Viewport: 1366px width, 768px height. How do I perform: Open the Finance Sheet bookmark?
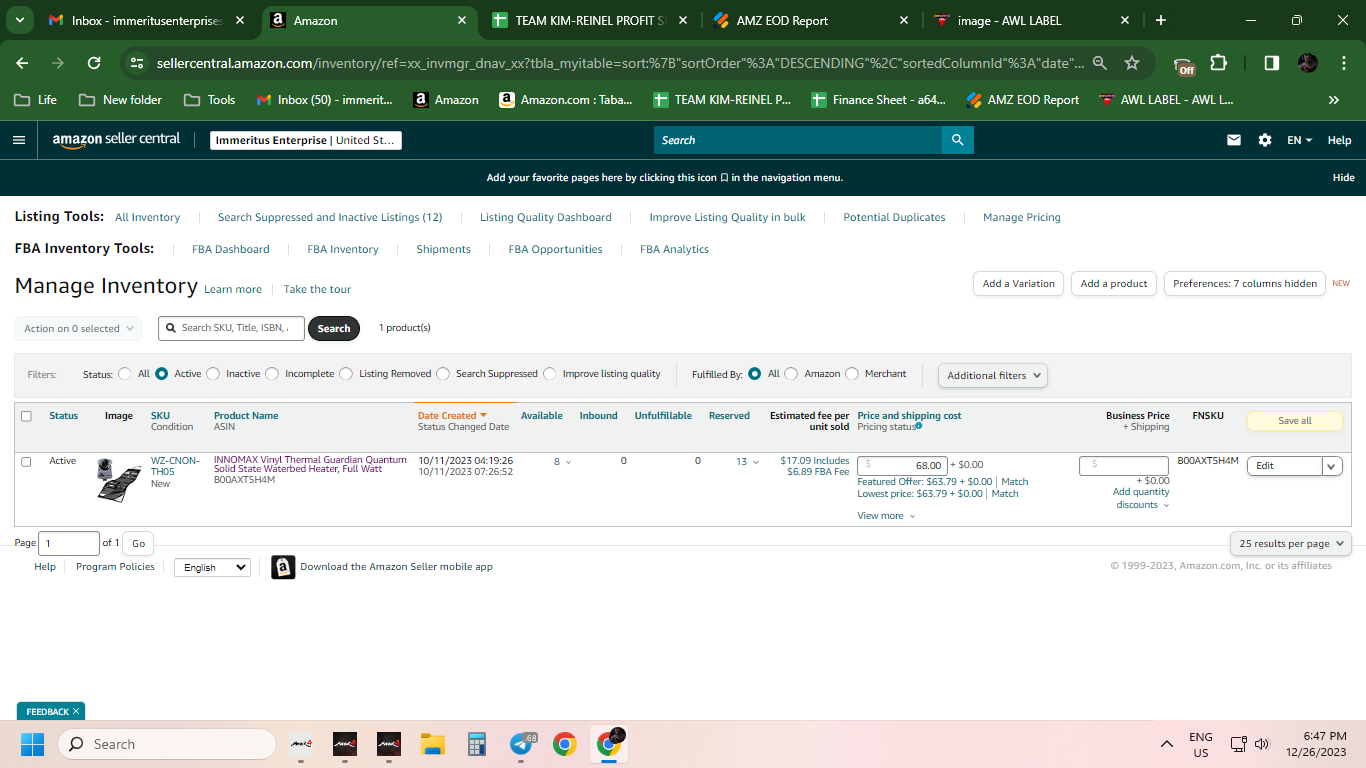tap(877, 100)
